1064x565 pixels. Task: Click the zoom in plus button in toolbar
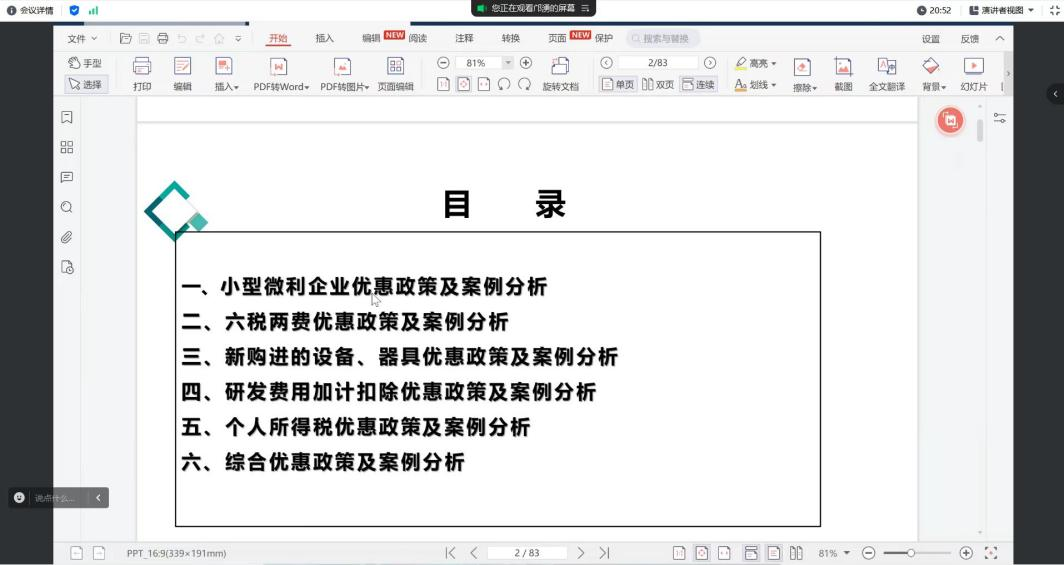(526, 63)
